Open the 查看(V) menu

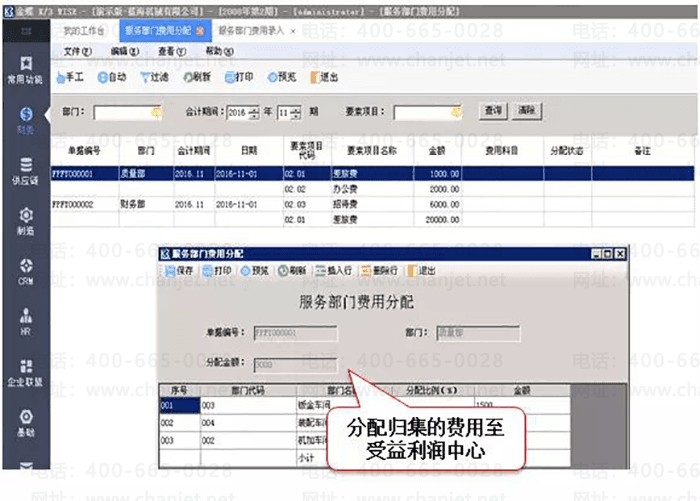tap(172, 51)
